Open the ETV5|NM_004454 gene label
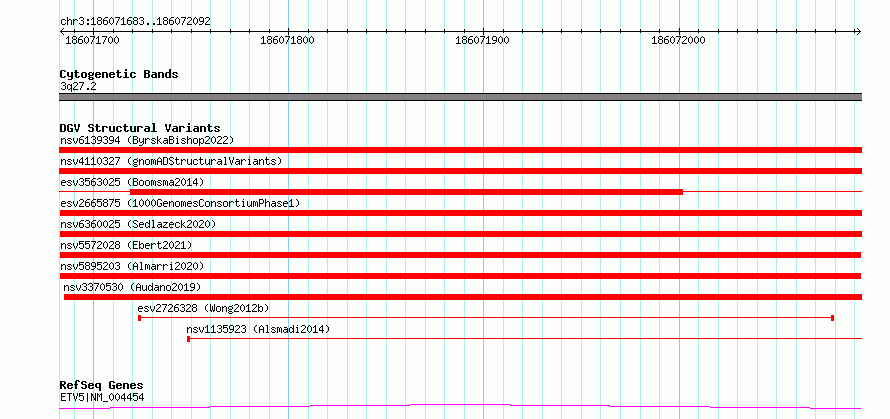The height and width of the screenshot is (419, 890). click(x=102, y=397)
